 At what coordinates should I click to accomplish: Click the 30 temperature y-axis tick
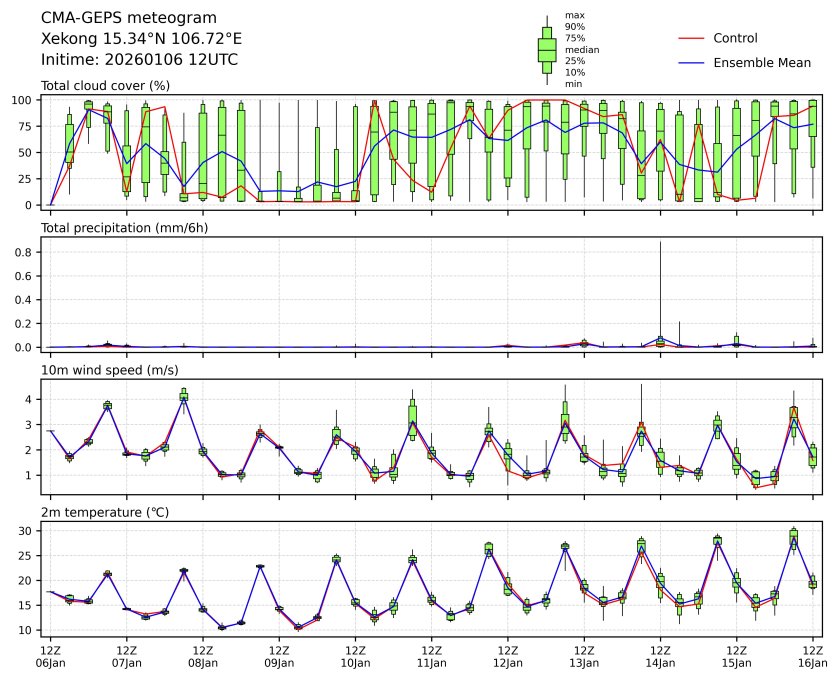pos(27,531)
